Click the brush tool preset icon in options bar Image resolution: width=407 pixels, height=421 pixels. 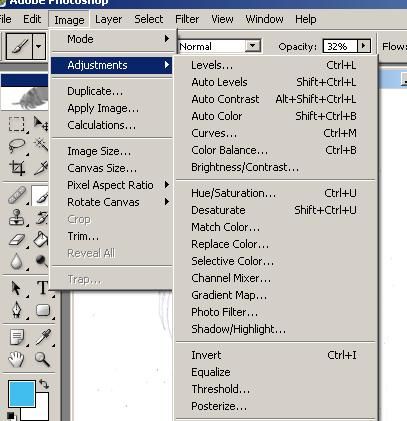tap(19, 46)
